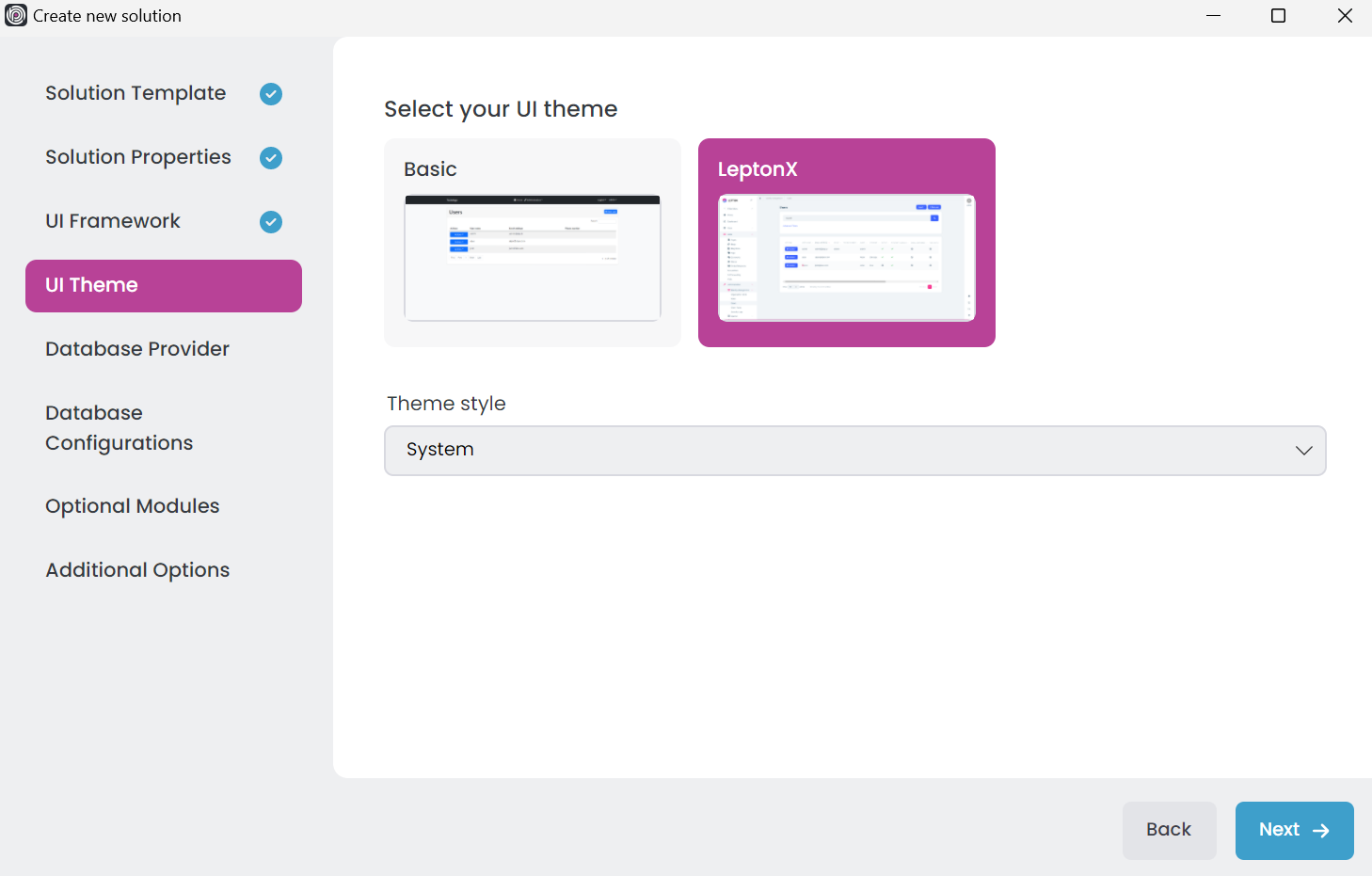The image size is (1372, 876).
Task: Choose the Basic theme card
Action: coord(533,243)
